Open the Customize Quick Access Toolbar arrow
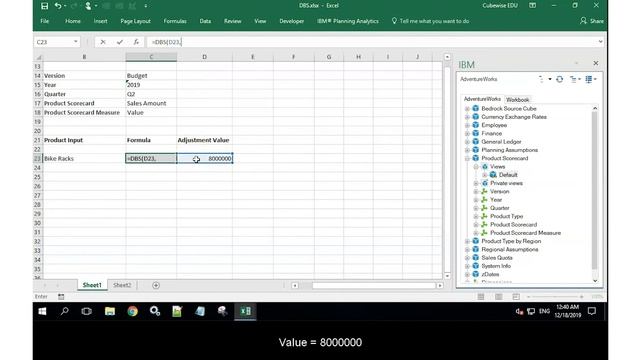The height and width of the screenshot is (360, 640). click(x=146, y=6)
